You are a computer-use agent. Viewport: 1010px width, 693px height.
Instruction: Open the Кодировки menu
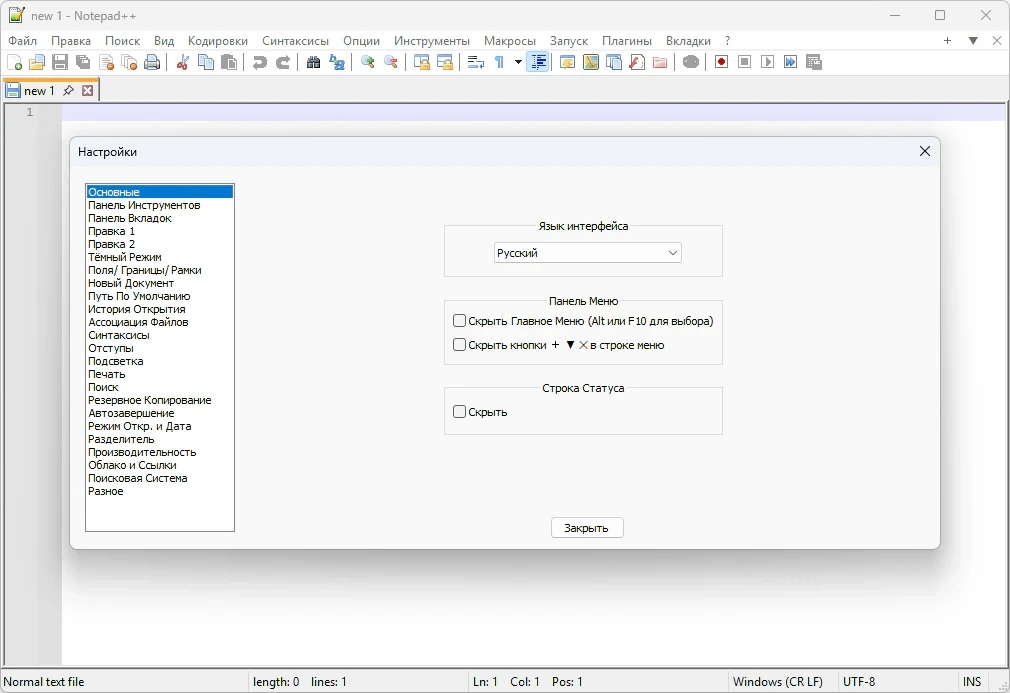tap(218, 41)
